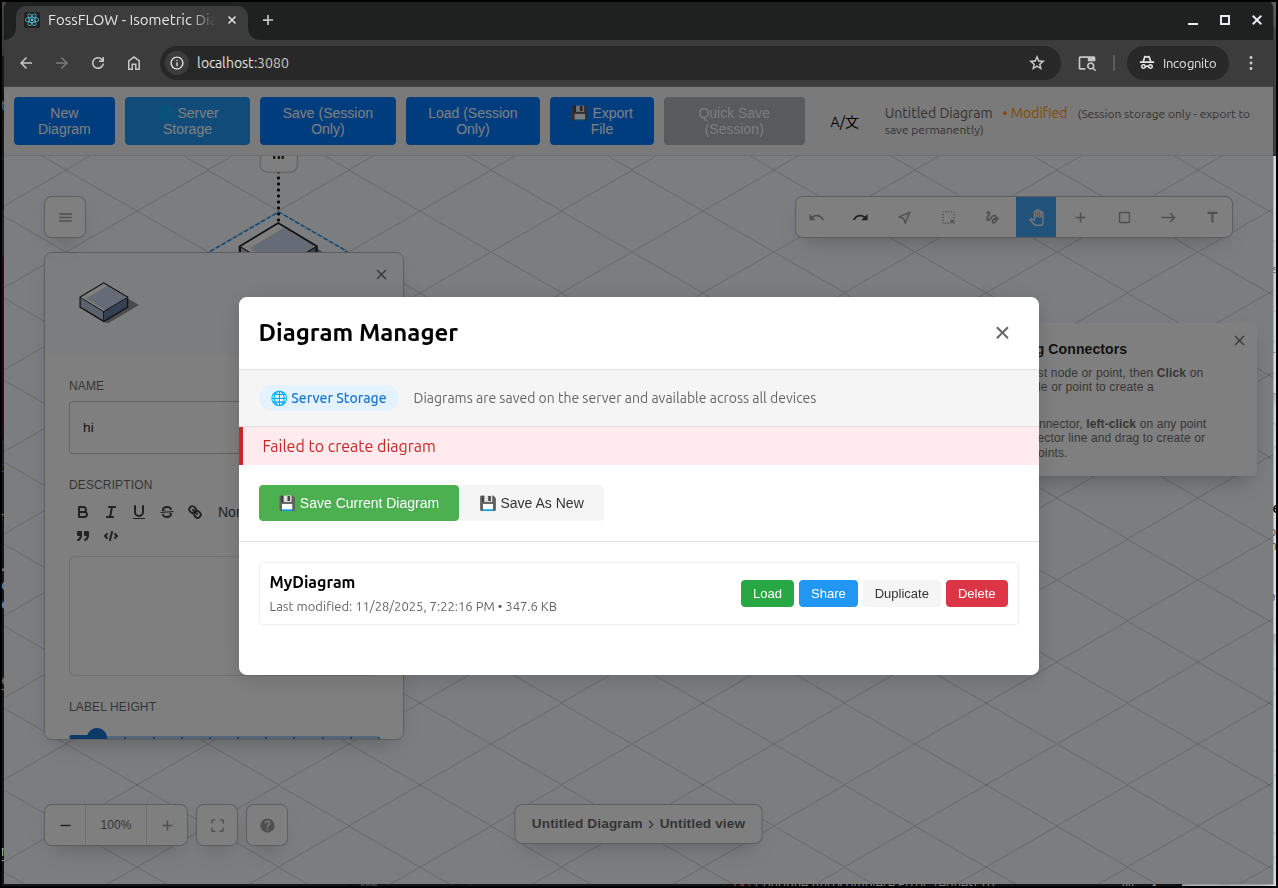Screen dimensions: 1278x888
Task: Open the browser three-dot menu
Action: pyautogui.click(x=1251, y=63)
